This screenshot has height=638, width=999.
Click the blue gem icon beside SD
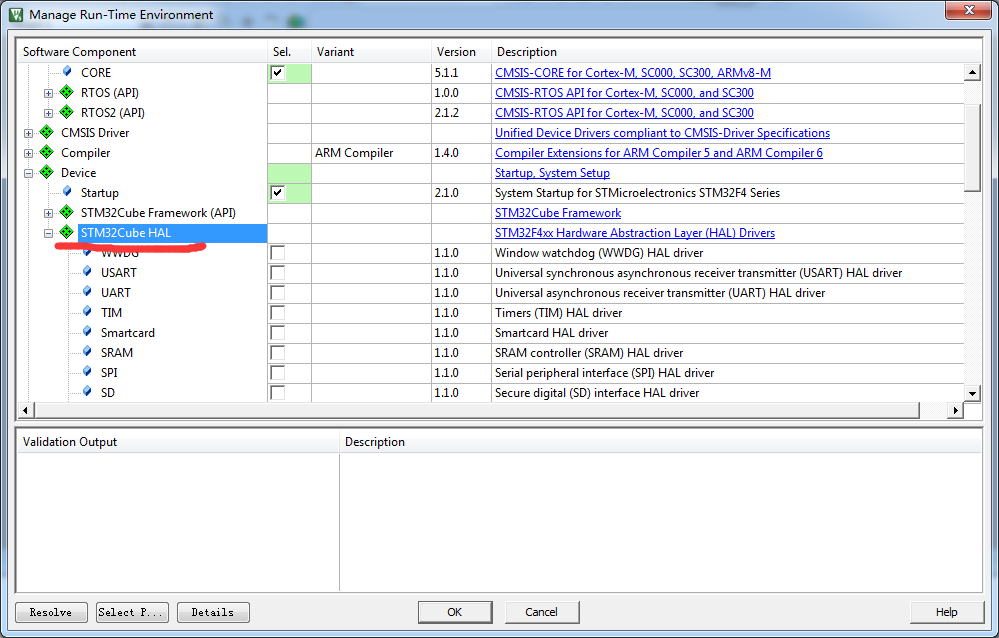(87, 391)
